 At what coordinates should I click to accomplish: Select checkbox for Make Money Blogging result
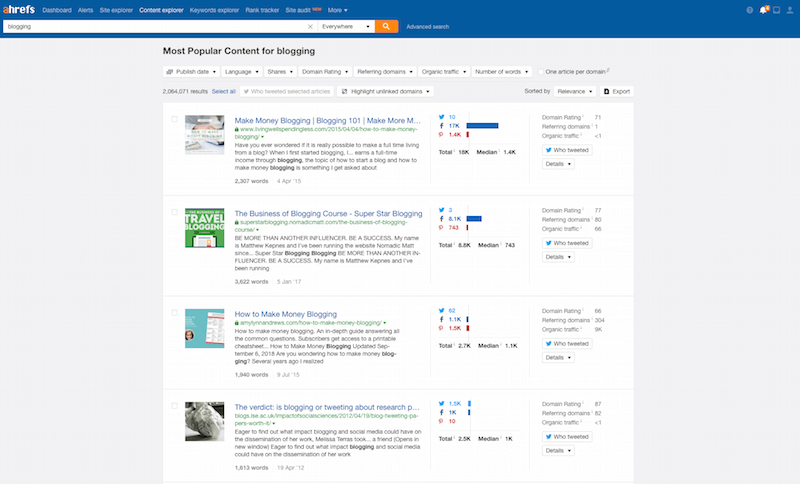(x=174, y=119)
